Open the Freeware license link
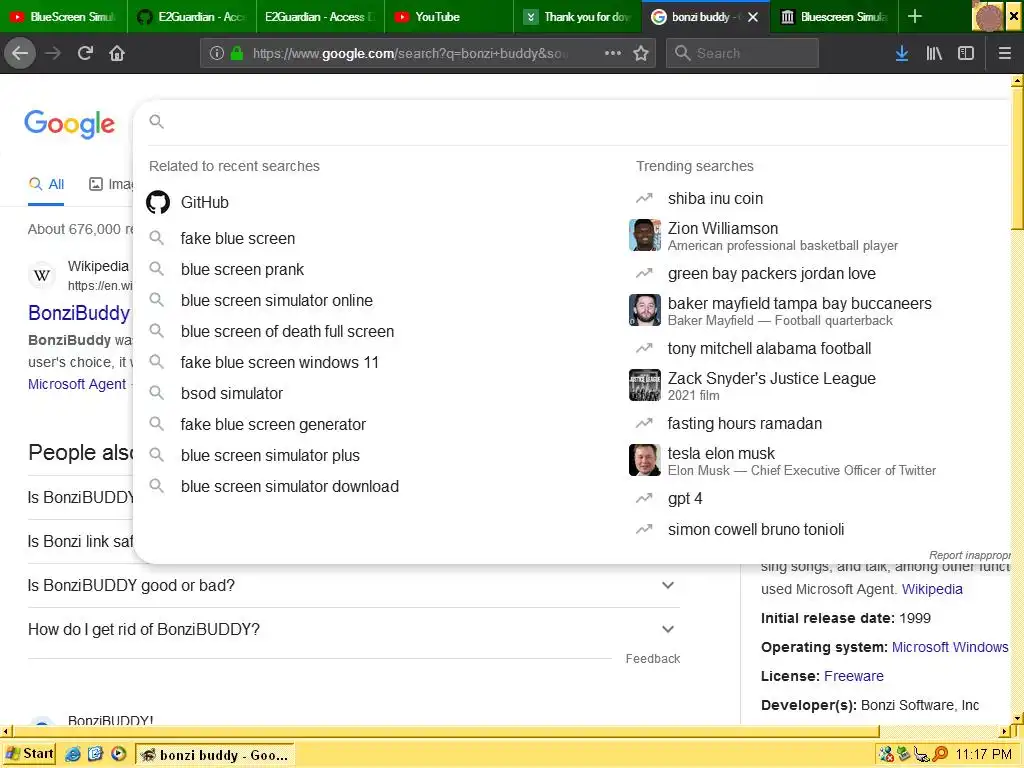 (854, 676)
